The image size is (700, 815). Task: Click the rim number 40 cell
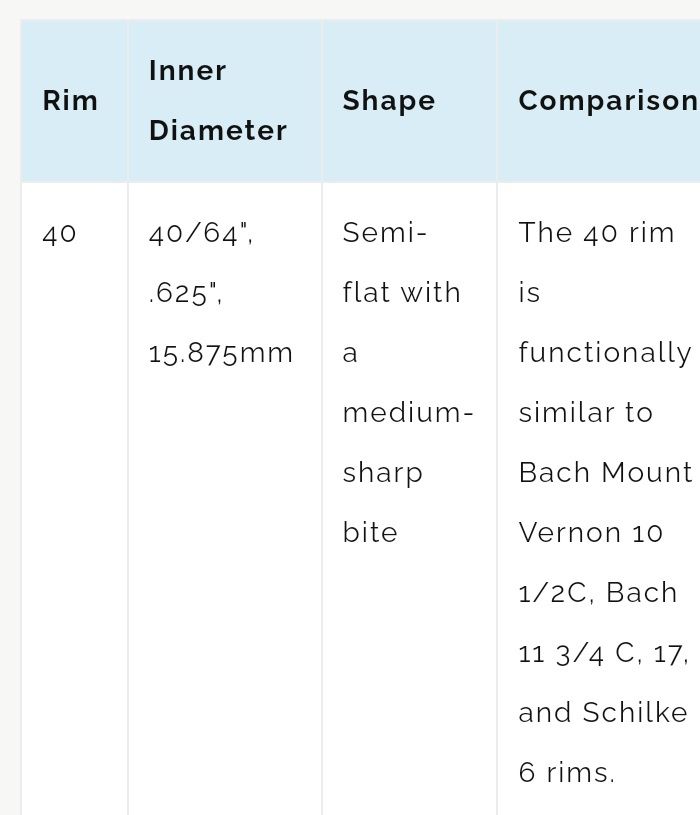[59, 234]
